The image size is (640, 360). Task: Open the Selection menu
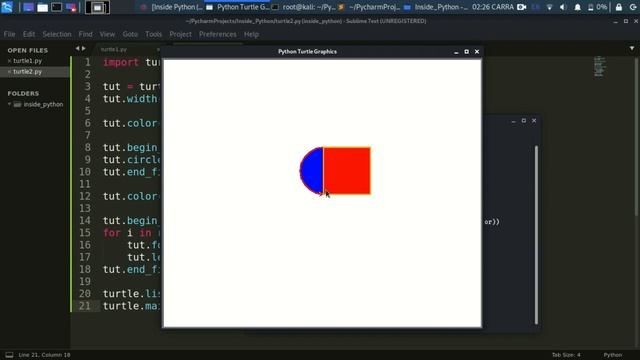pyautogui.click(x=57, y=34)
